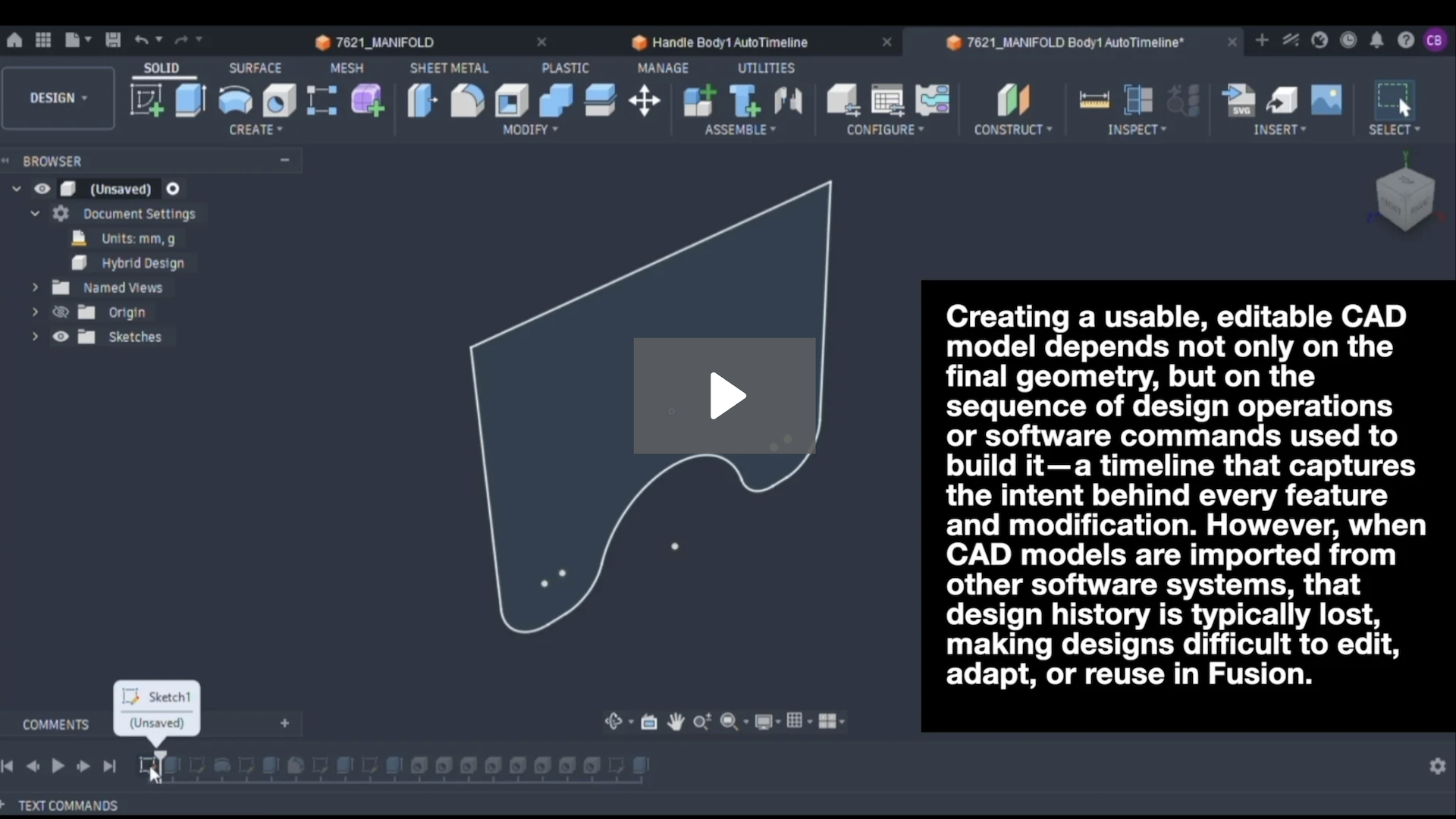Click the Insert Canvas image icon
Screen dimensions: 1456x819
point(1326,100)
